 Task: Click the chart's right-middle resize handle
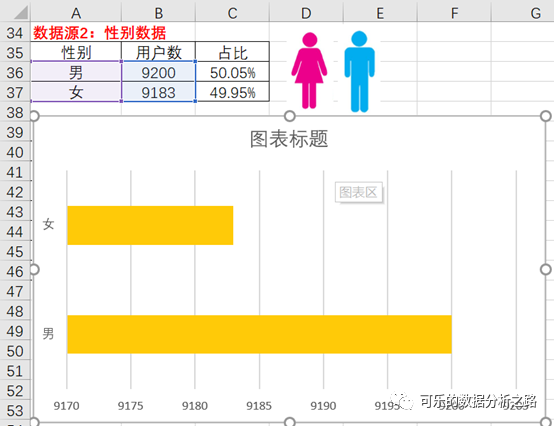546,270
